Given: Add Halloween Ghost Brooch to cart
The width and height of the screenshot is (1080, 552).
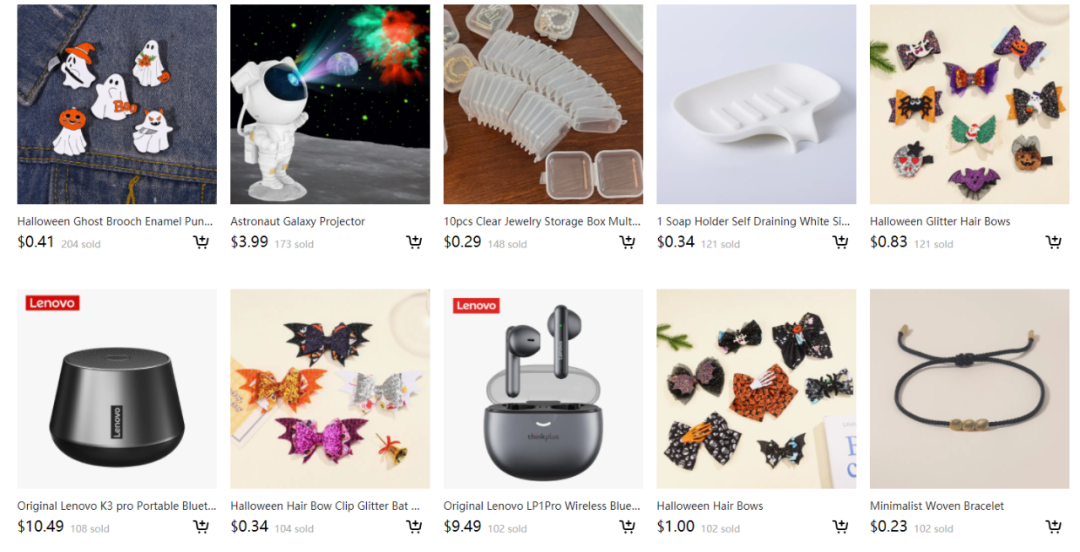Looking at the screenshot, I should coord(201,242).
